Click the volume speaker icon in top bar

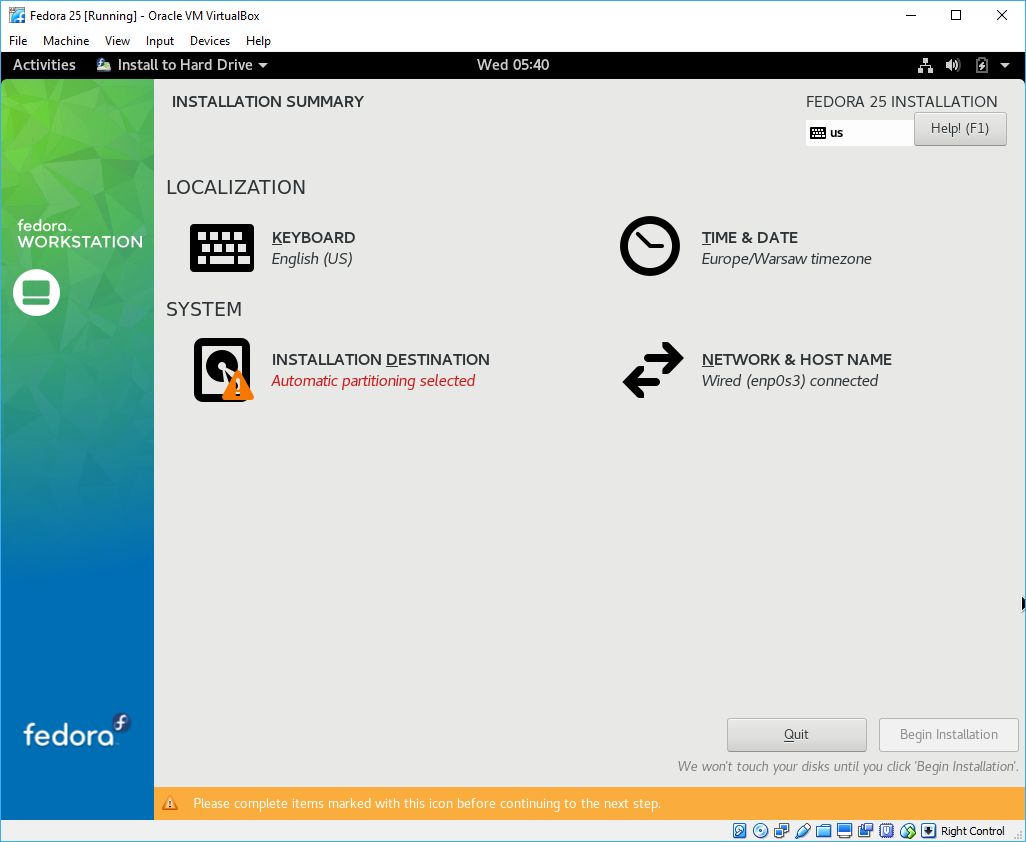953,65
